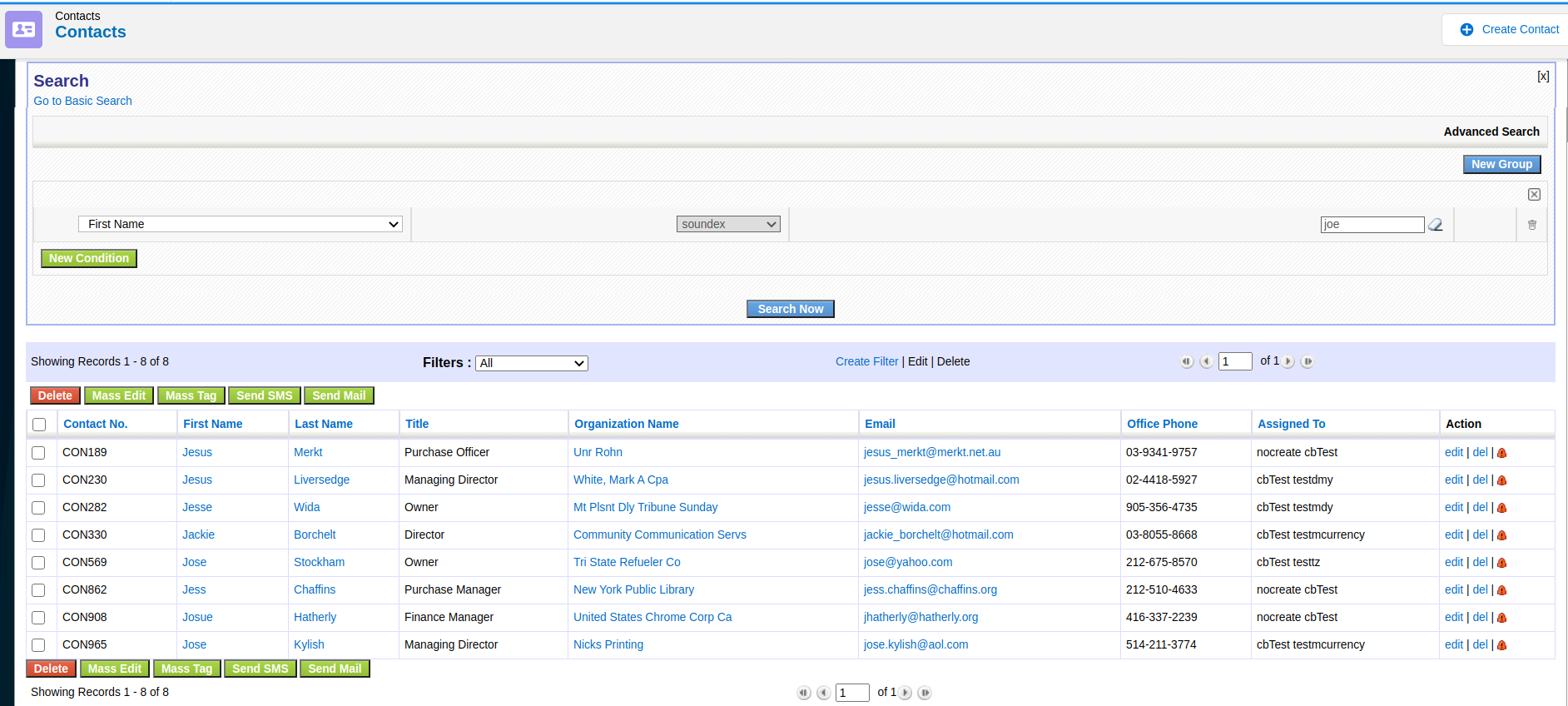Viewport: 1568px width, 706px height.
Task: Click the top Mass Edit button
Action: coord(119,395)
